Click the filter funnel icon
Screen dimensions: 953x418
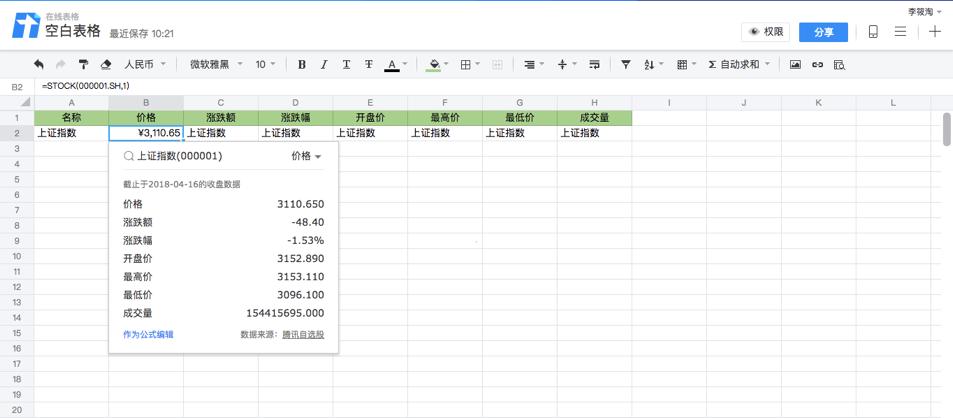(x=625, y=64)
